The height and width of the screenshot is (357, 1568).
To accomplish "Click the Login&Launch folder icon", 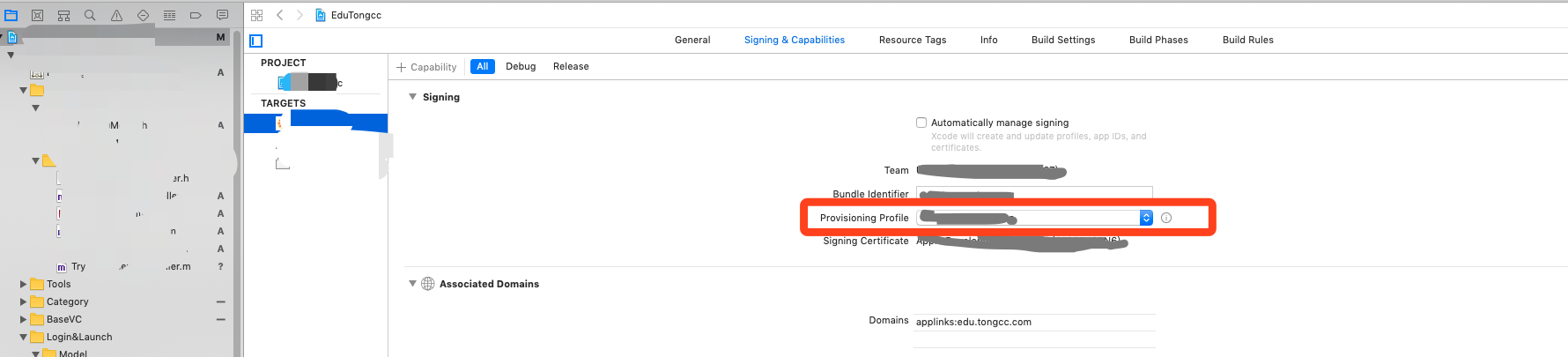I will (x=37, y=337).
